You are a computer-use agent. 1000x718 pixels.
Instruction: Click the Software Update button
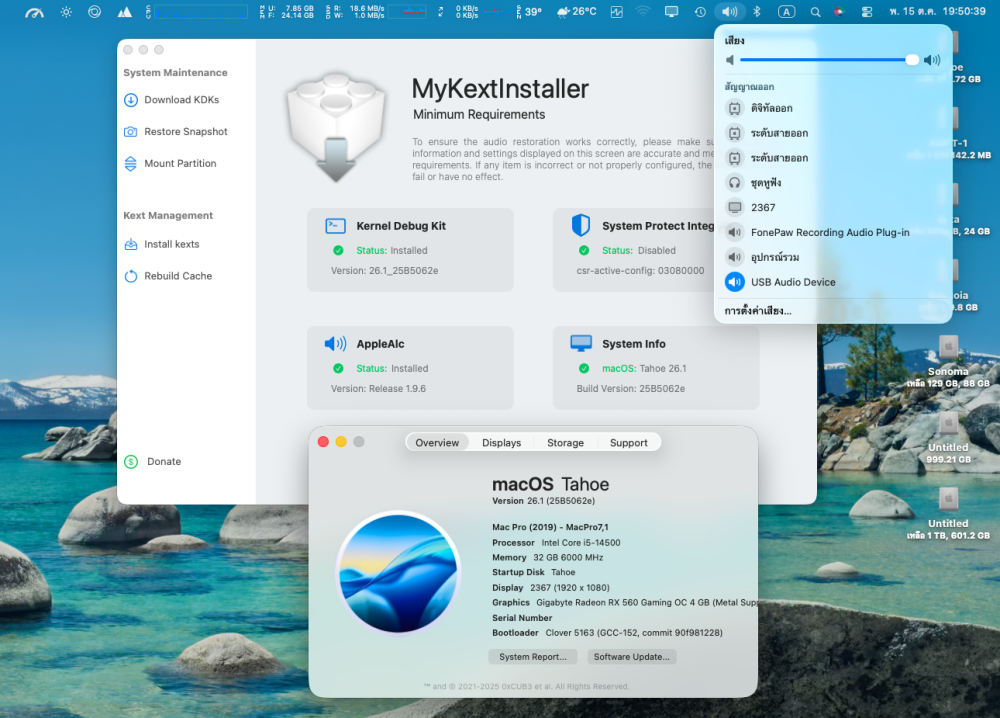tap(631, 657)
